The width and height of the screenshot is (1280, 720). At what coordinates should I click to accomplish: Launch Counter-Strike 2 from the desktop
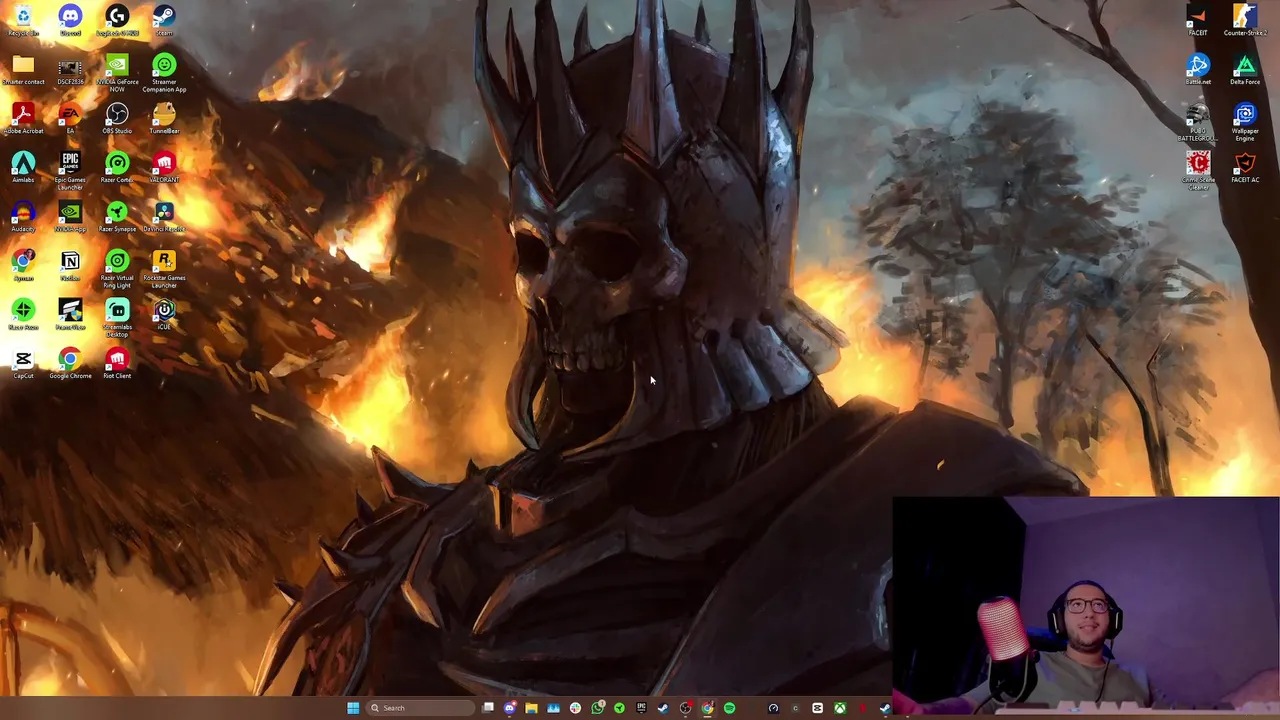pos(1244,20)
